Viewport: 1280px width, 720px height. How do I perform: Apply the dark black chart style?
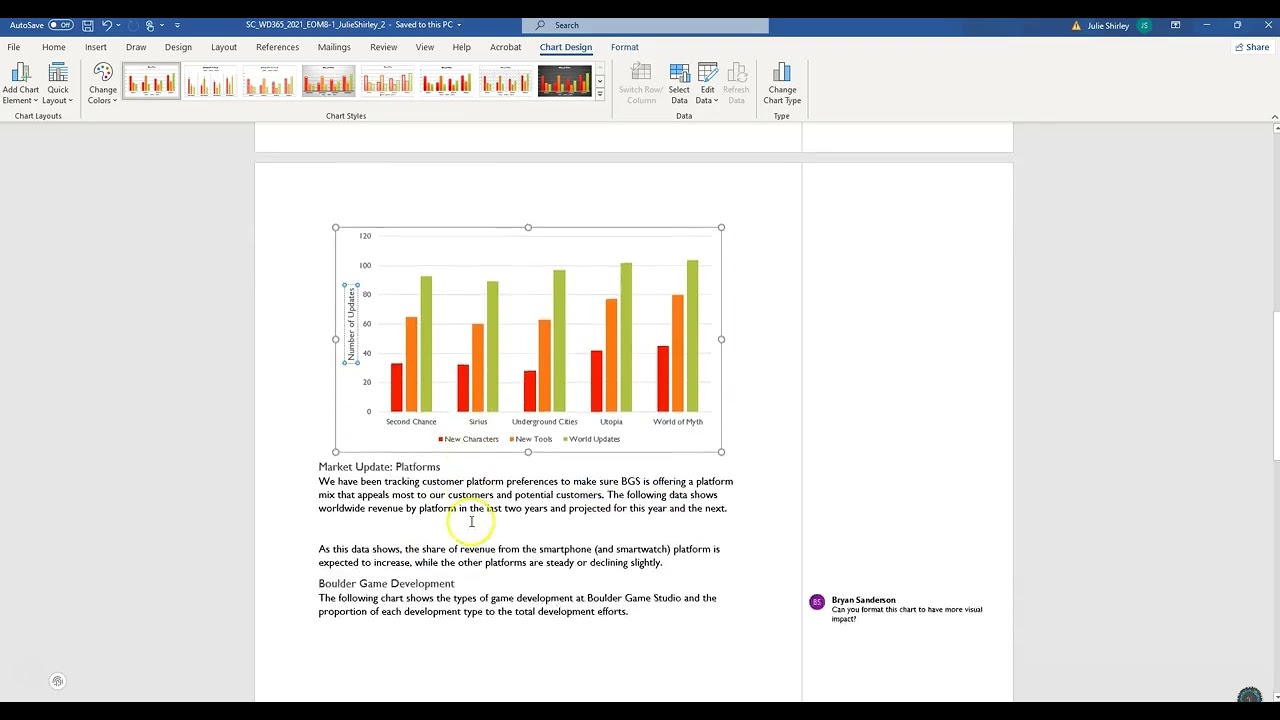pos(565,81)
